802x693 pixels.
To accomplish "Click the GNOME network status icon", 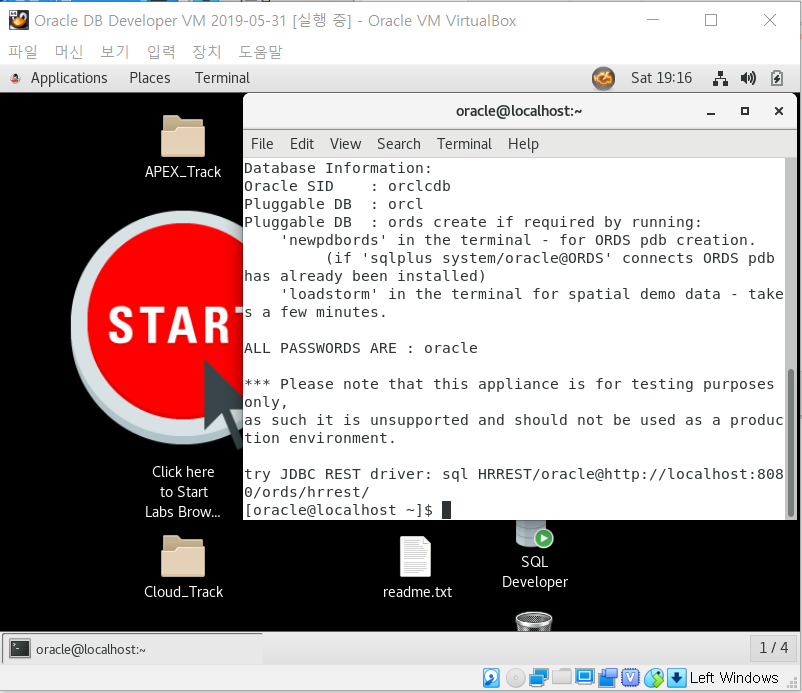I will click(x=720, y=78).
